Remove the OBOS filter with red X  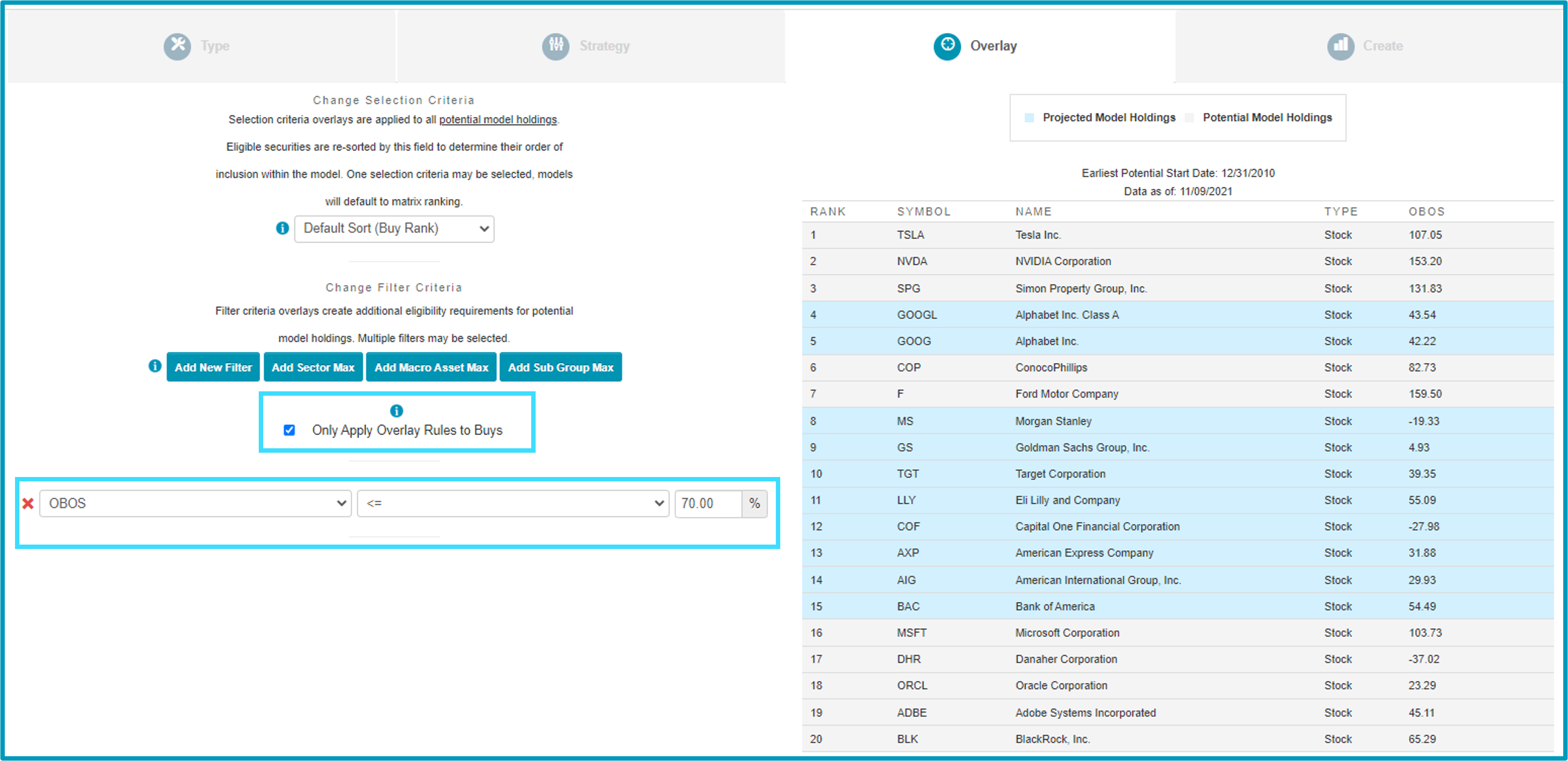tap(28, 504)
